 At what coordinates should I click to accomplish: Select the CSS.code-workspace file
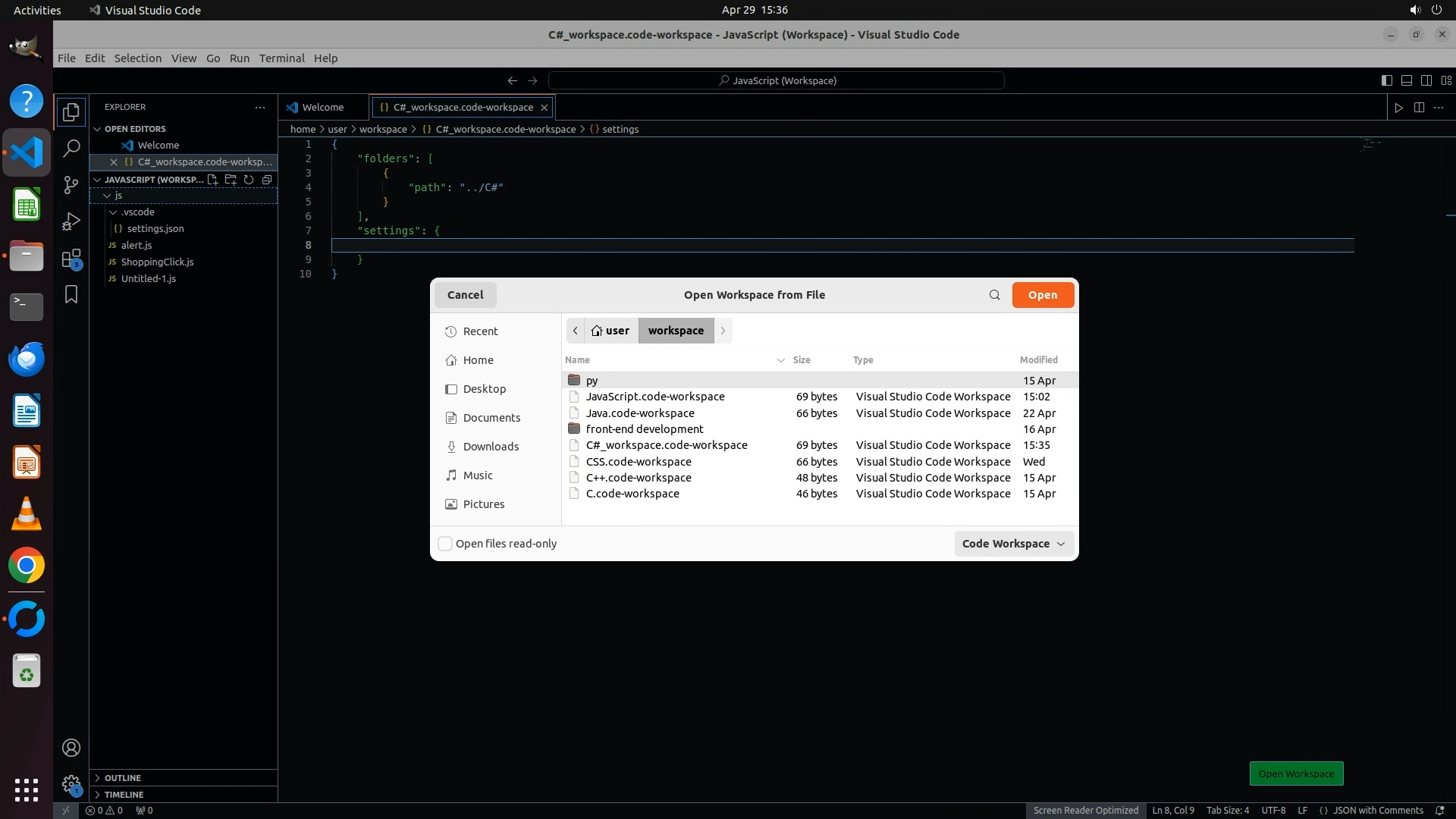639,462
